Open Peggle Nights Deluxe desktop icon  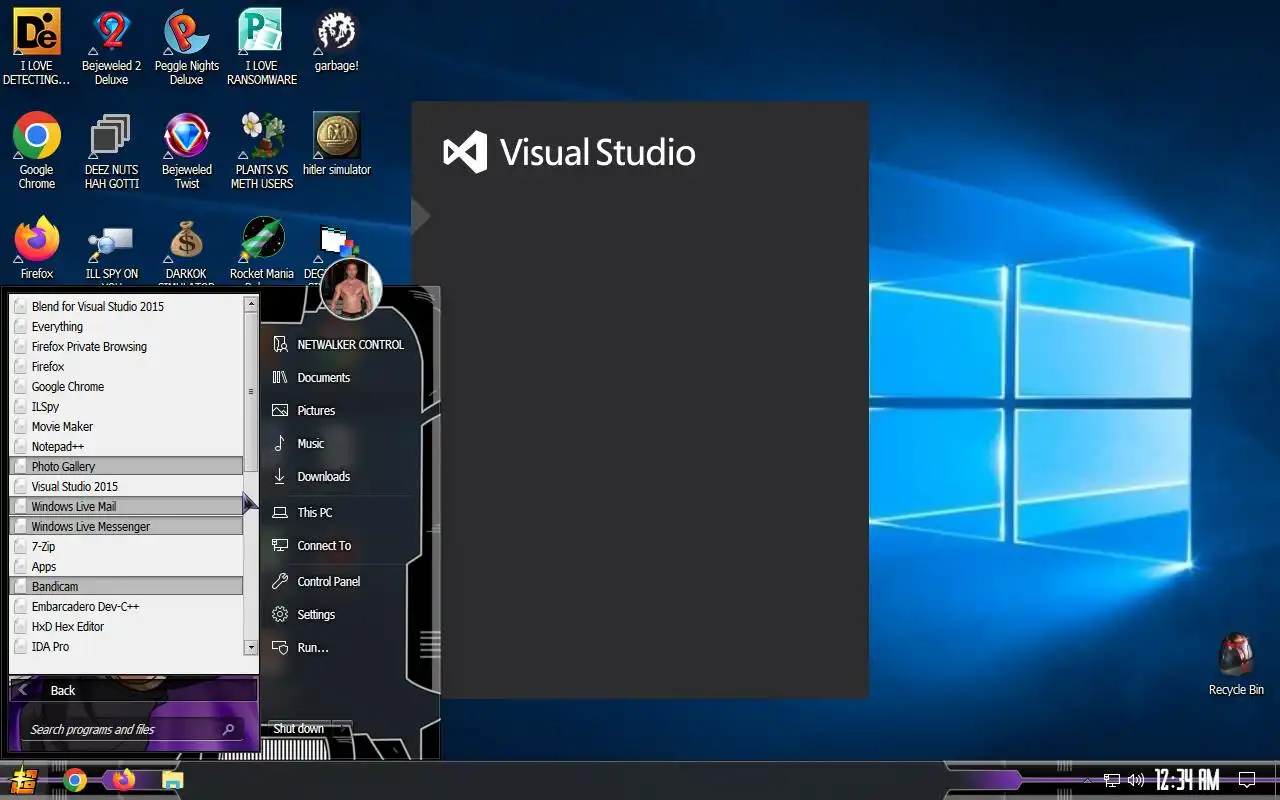pos(187,46)
